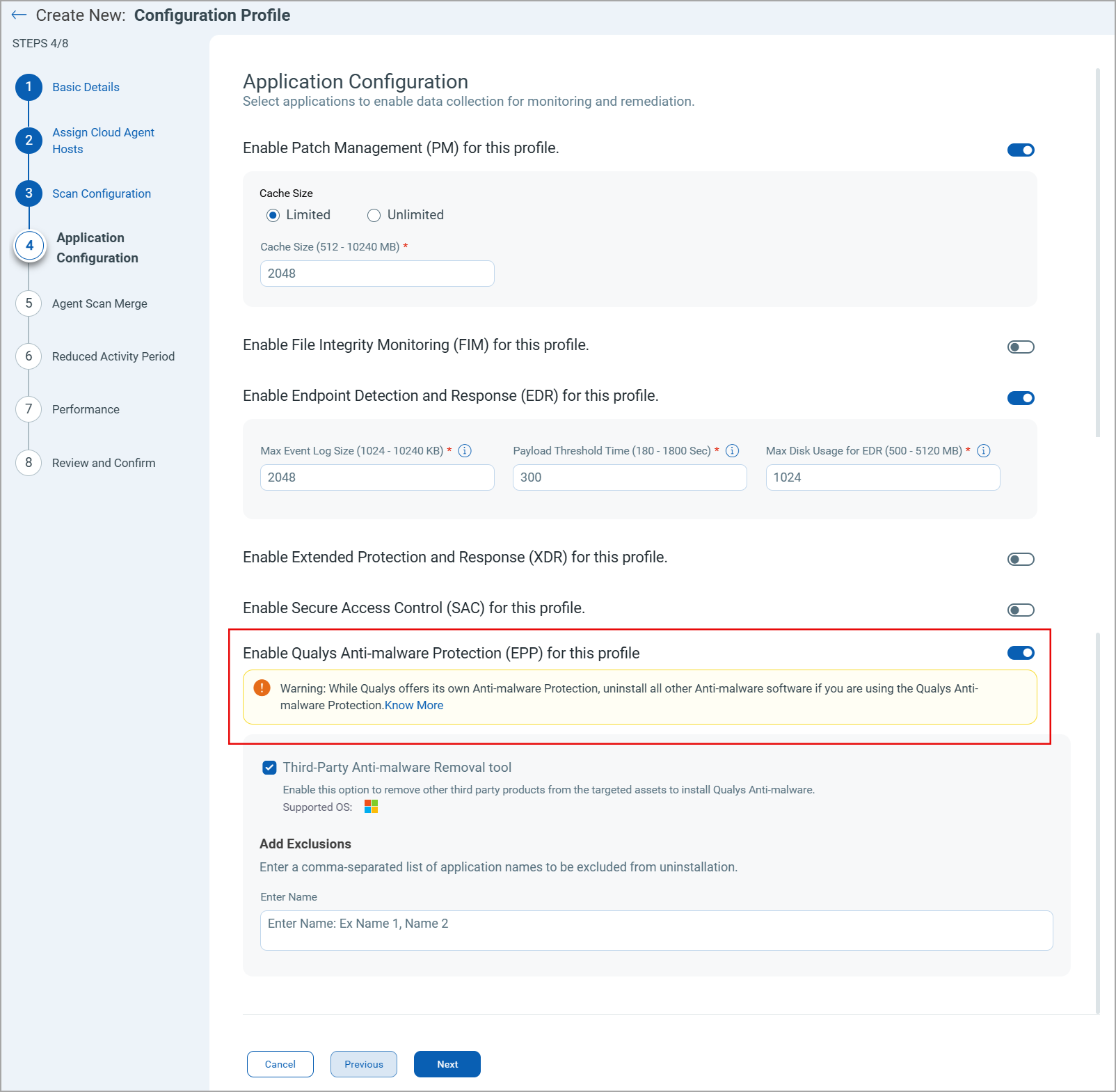Open the Reduced Activity Period step
1116x1092 pixels.
click(113, 356)
